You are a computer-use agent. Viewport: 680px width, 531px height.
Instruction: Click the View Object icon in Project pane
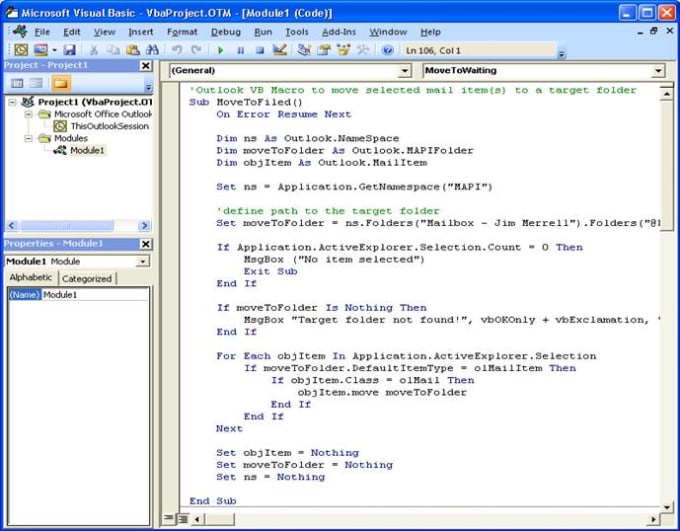click(37, 83)
